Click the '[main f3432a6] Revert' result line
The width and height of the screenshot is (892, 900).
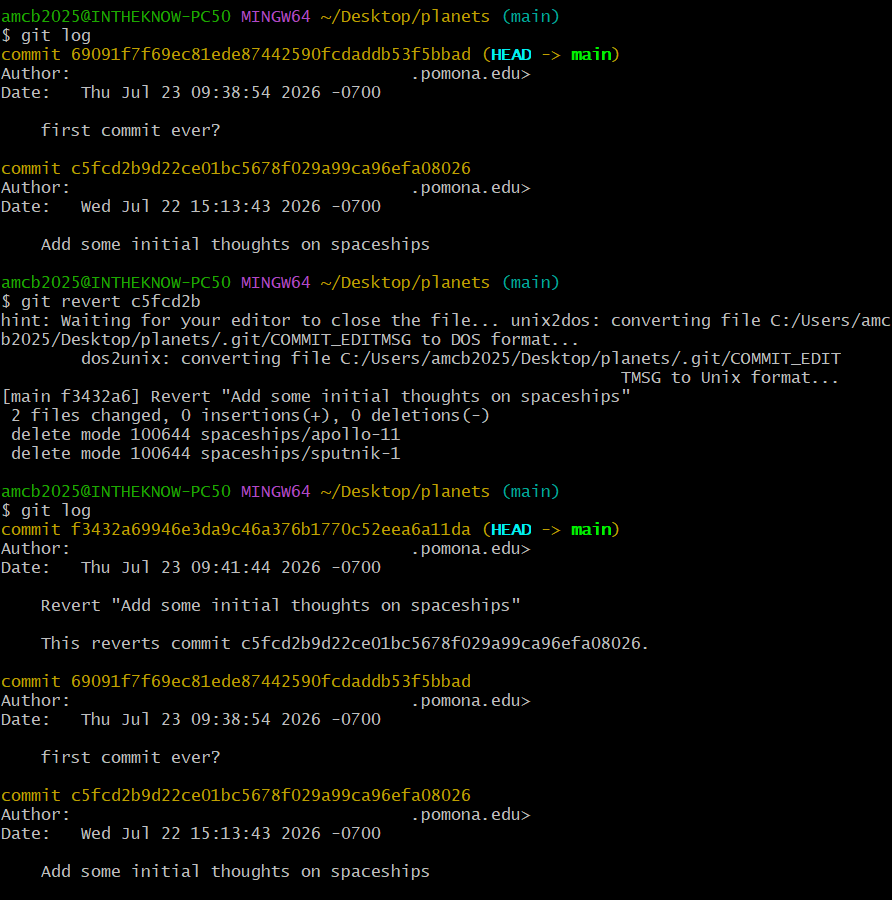[316, 397]
